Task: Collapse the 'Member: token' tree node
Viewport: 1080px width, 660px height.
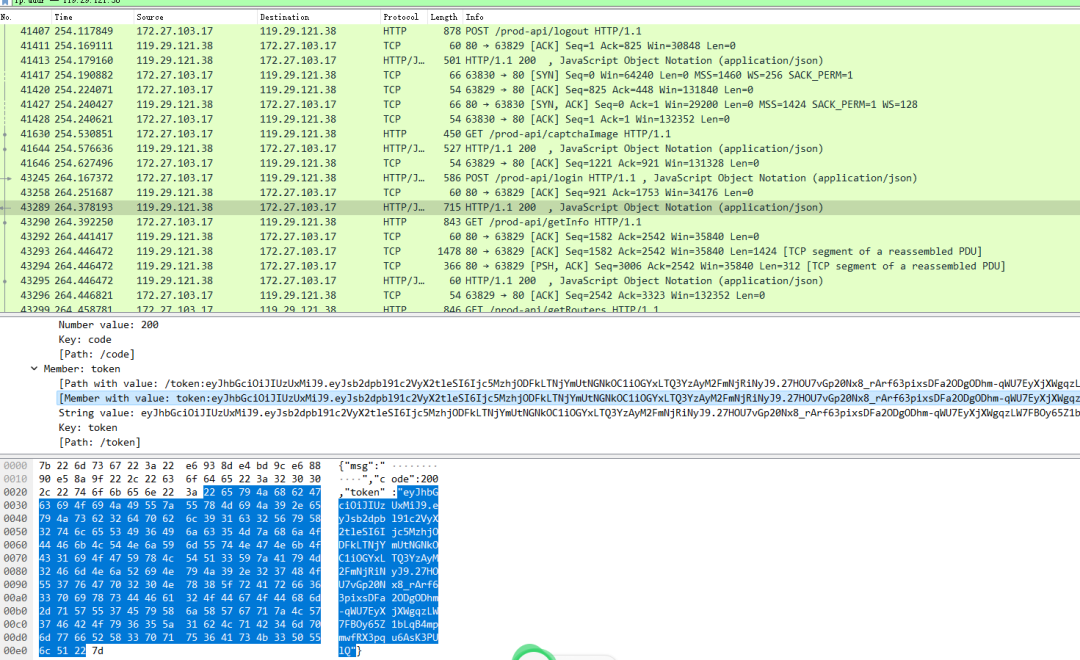Action: coord(34,369)
